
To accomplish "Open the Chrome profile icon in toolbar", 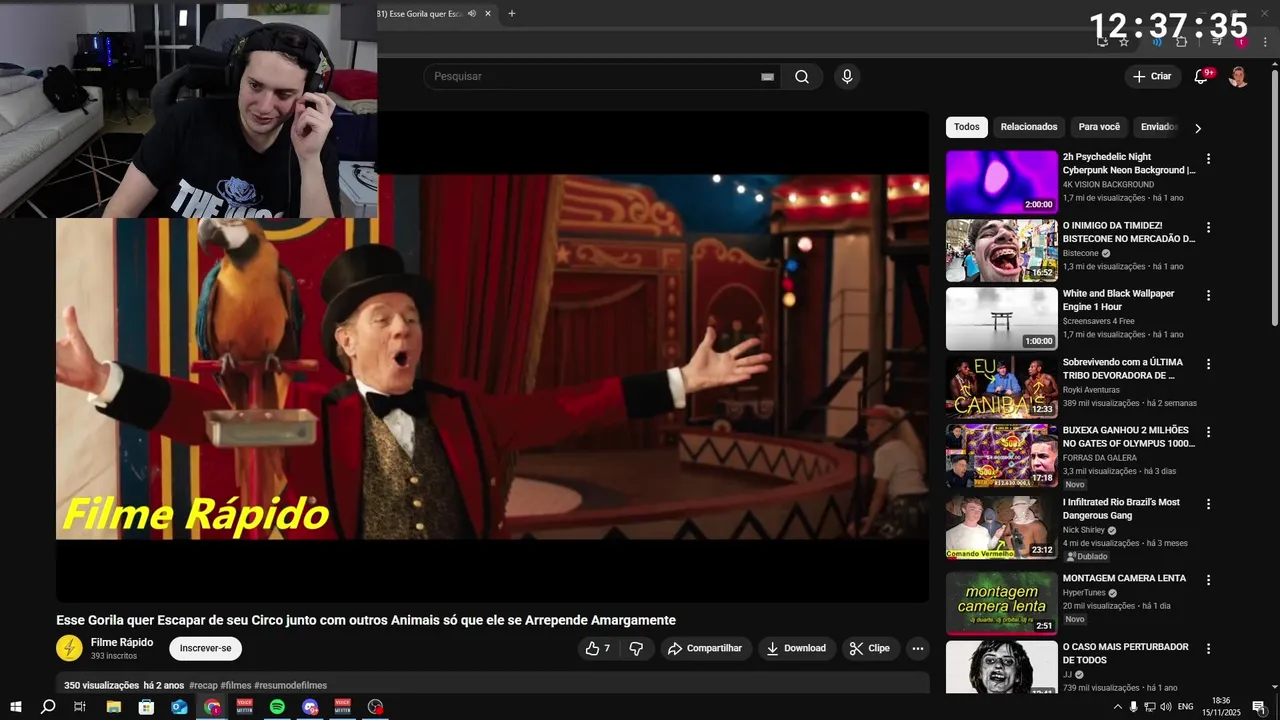I will (x=1241, y=42).
